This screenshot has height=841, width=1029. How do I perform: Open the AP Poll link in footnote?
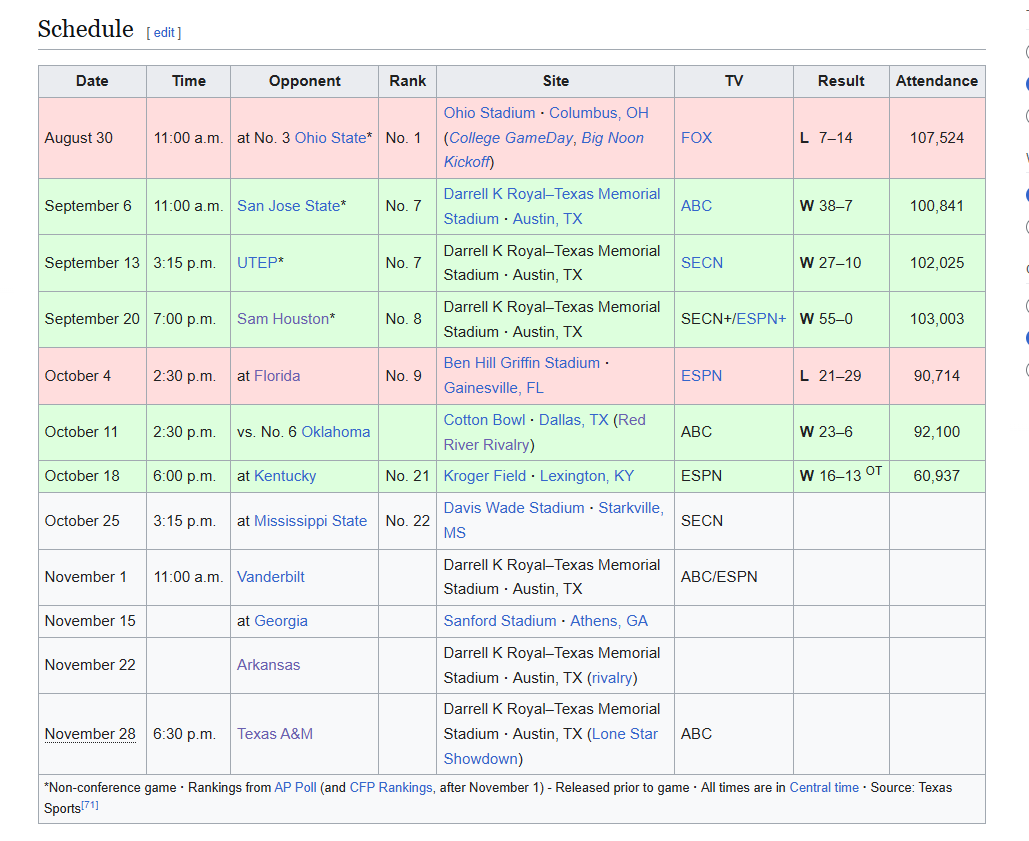pyautogui.click(x=295, y=788)
